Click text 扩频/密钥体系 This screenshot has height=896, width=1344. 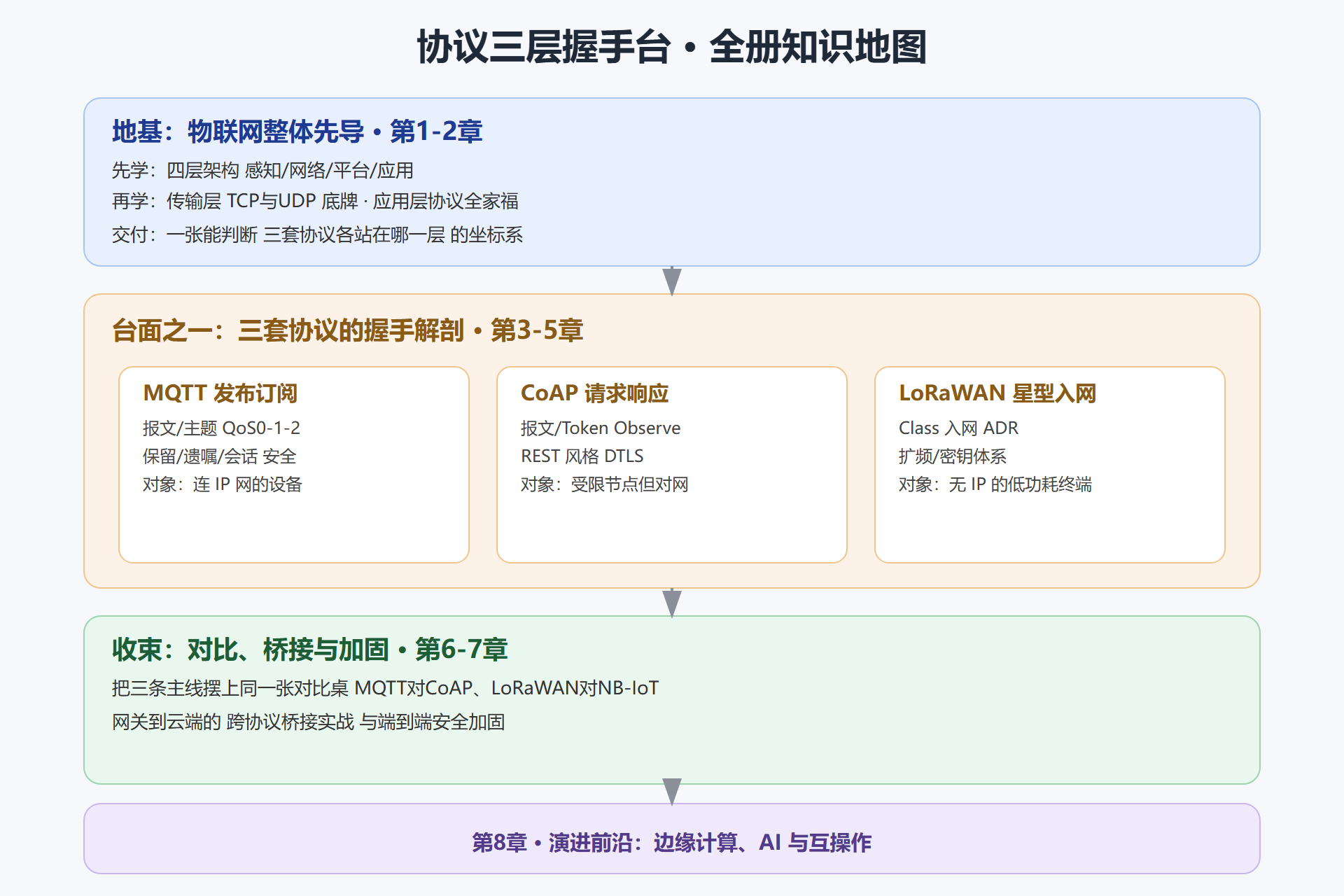click(x=953, y=456)
